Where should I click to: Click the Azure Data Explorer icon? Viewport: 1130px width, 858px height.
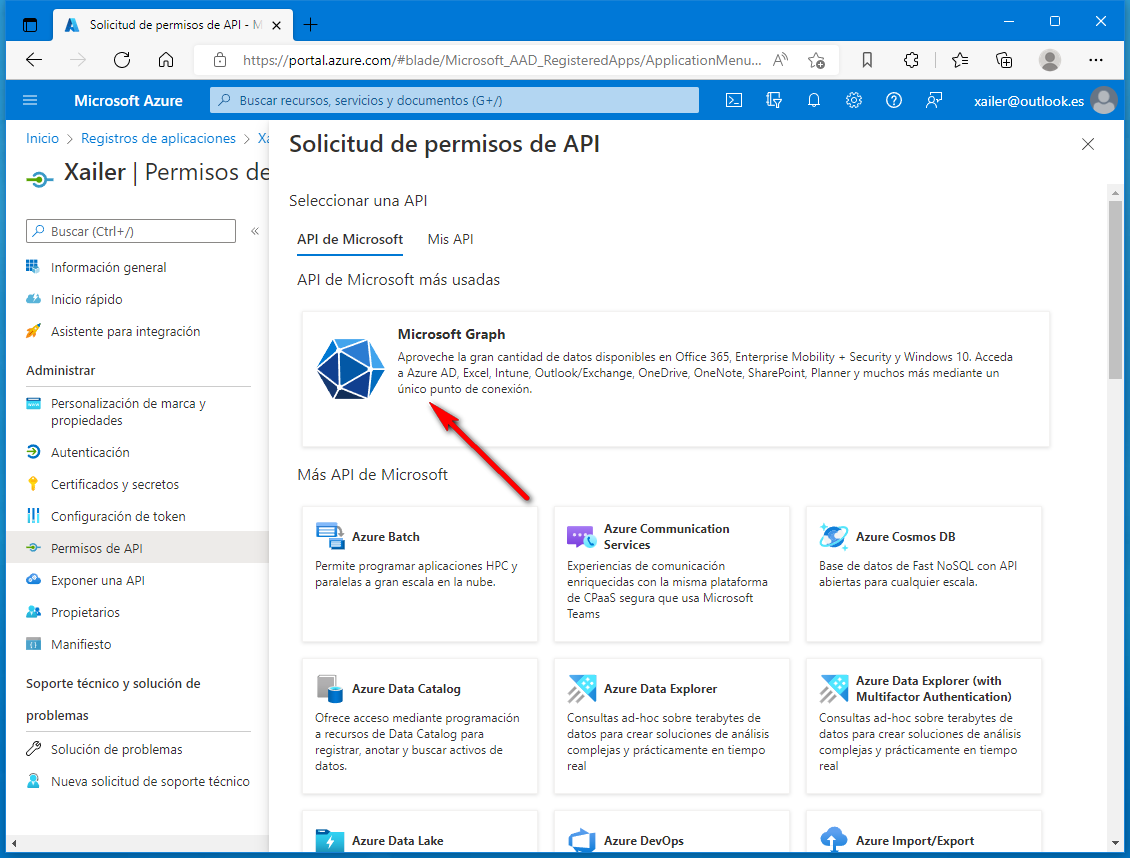582,688
